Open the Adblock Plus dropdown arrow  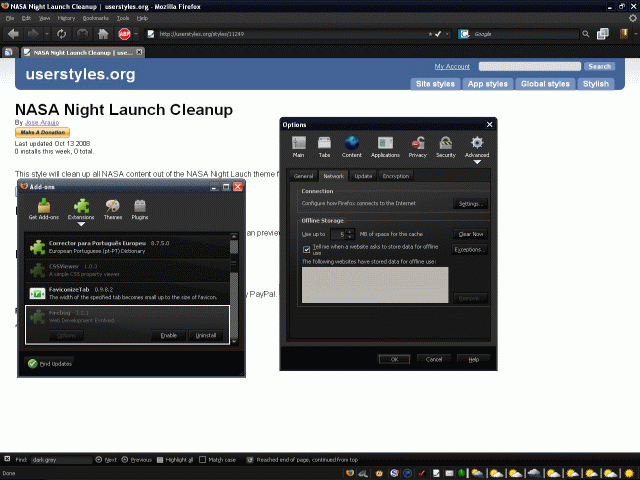tap(136, 34)
